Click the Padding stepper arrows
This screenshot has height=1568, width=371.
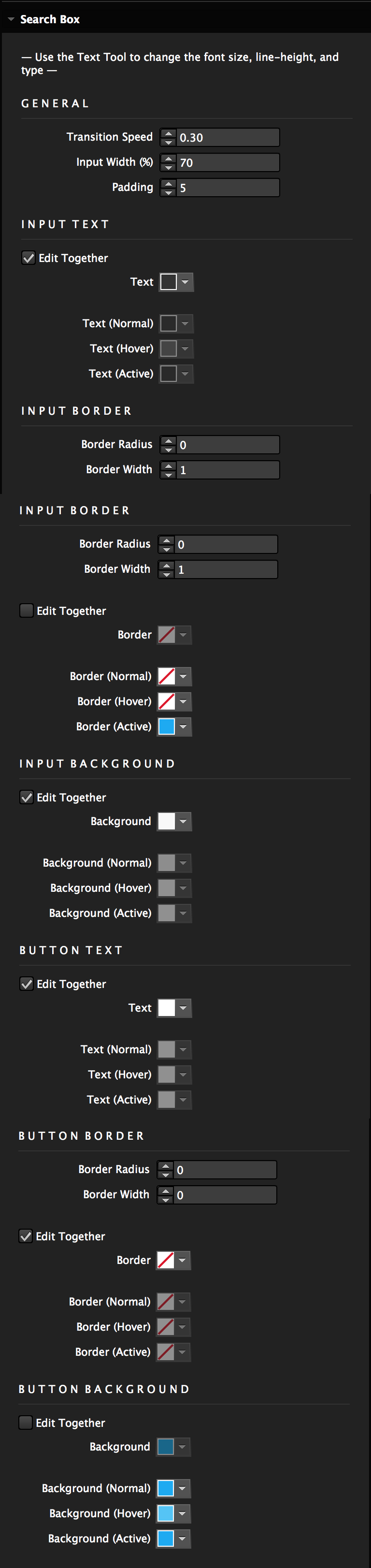tap(168, 188)
